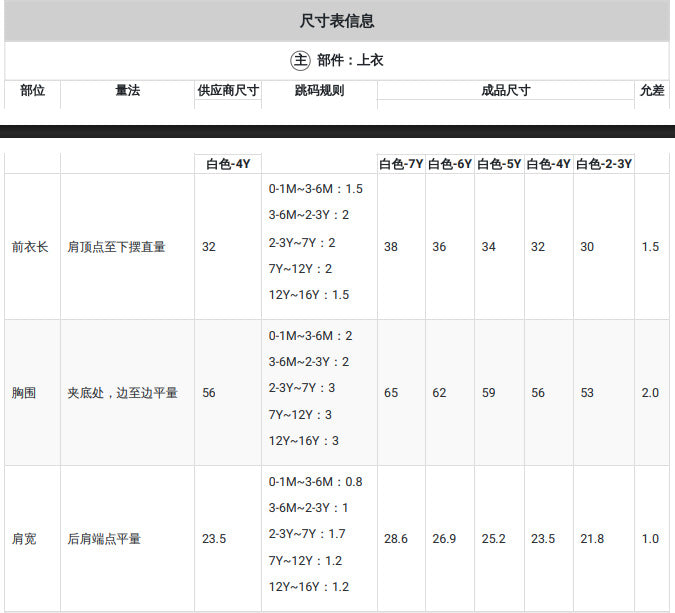675x613 pixels.
Task: Click the 白色-4Y supplier size subheader
Action: point(228,164)
